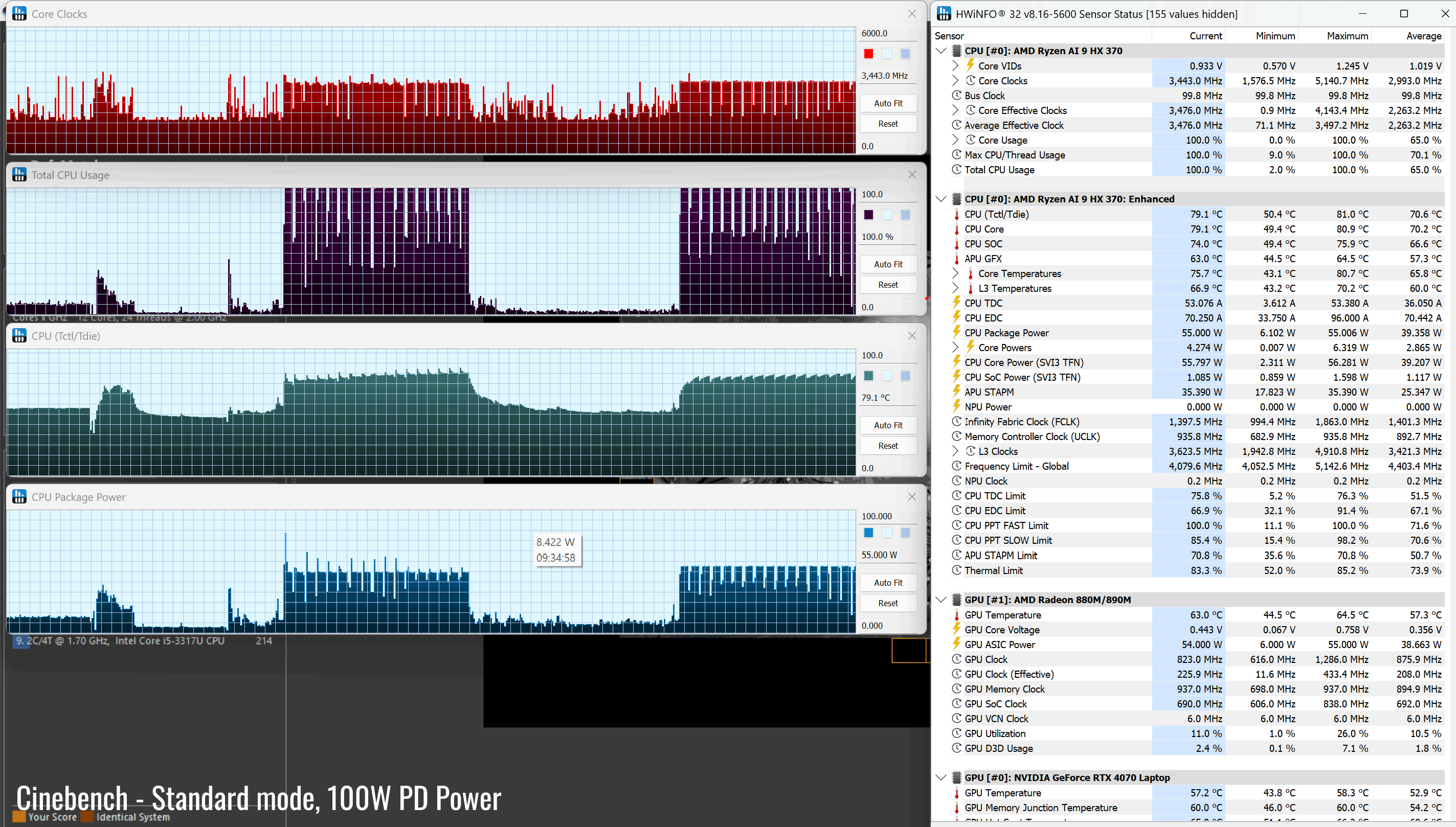
Task: Edit the 6000.0 max value of Core Clocks graph
Action: tap(888, 34)
